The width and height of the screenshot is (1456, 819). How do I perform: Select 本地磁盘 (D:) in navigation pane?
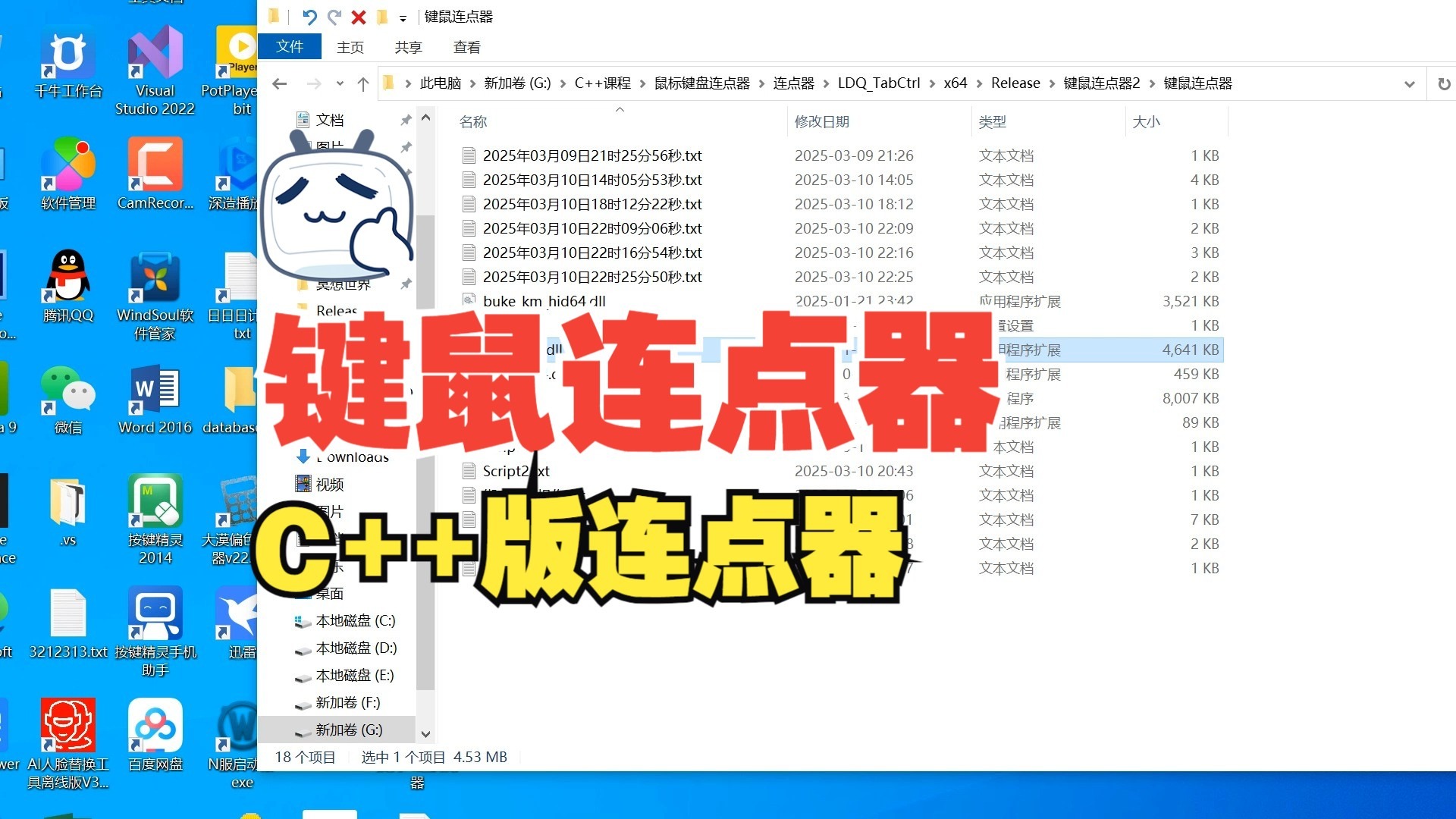click(x=356, y=648)
